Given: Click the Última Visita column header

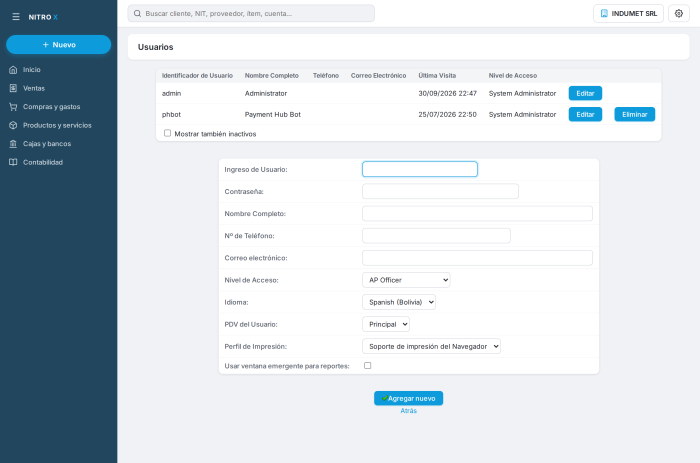Looking at the screenshot, I should point(437,75).
